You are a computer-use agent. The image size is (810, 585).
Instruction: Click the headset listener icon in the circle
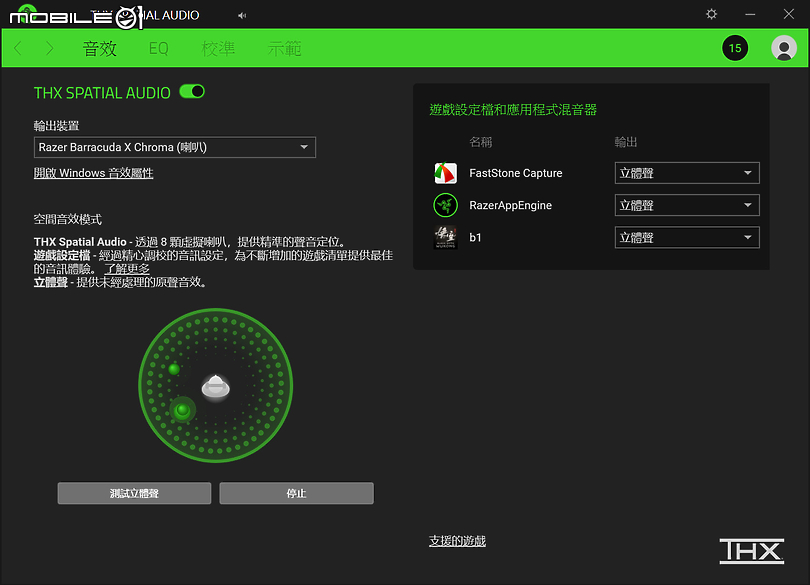pyautogui.click(x=215, y=387)
